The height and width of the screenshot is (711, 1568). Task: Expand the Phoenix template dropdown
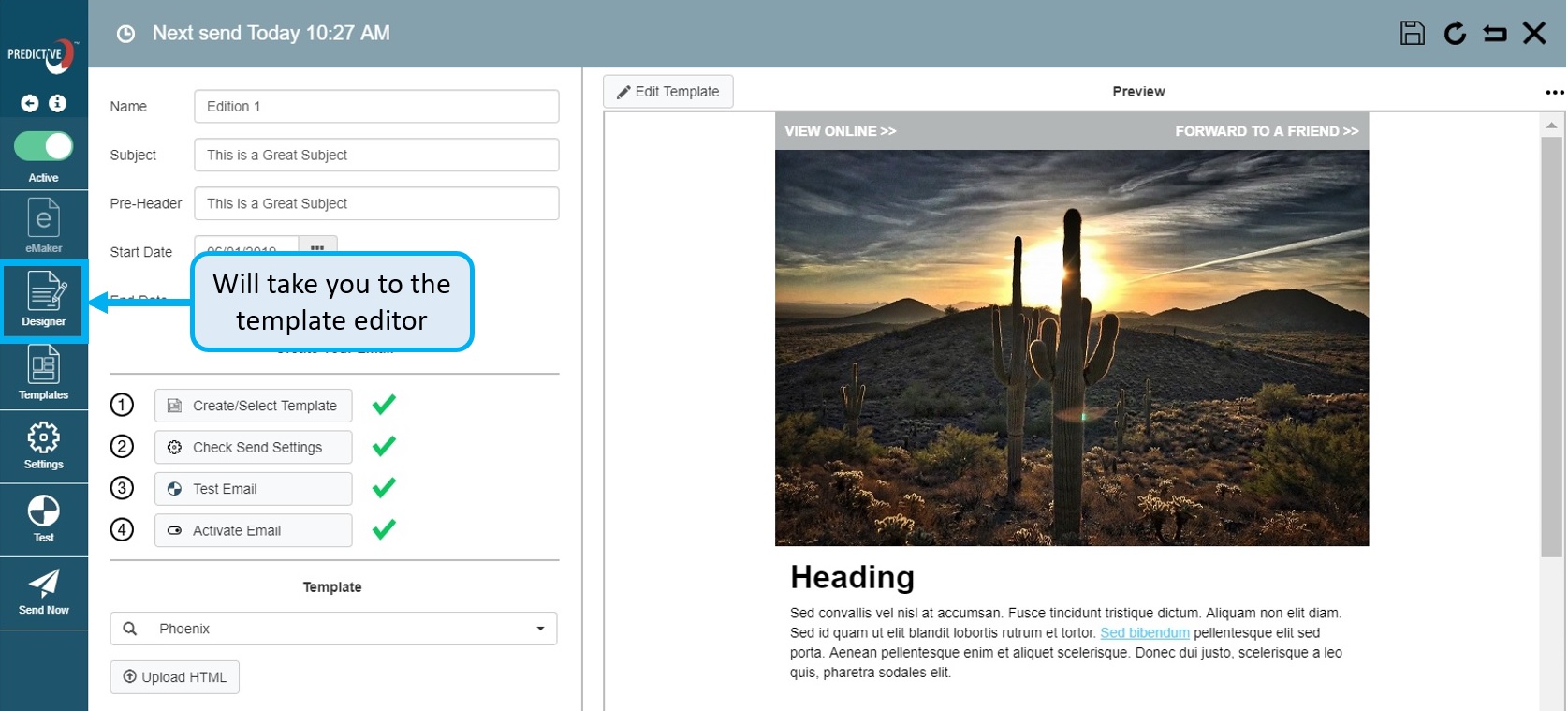[540, 629]
